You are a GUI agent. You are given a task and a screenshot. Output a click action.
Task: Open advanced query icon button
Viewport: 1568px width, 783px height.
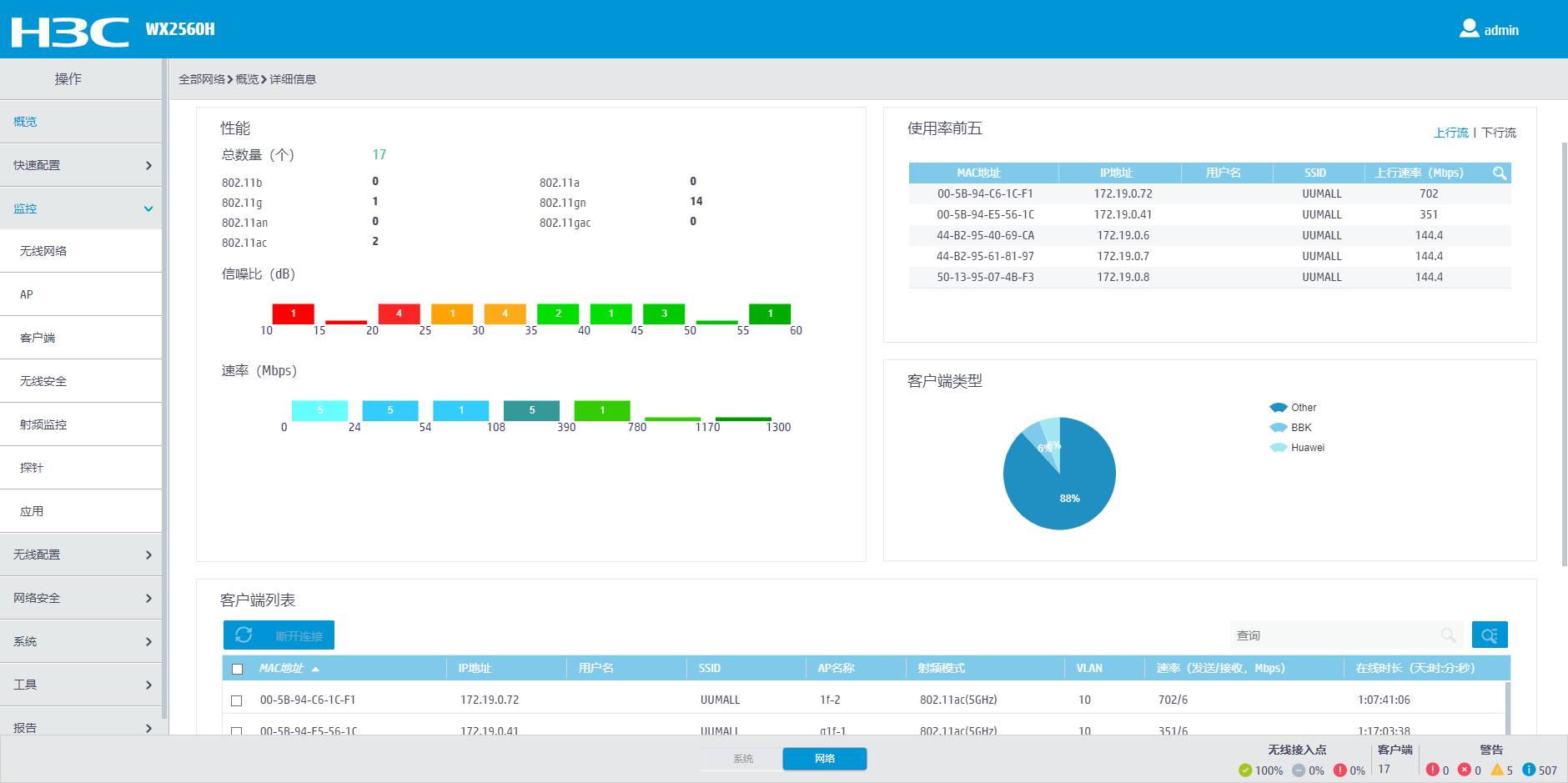point(1490,635)
